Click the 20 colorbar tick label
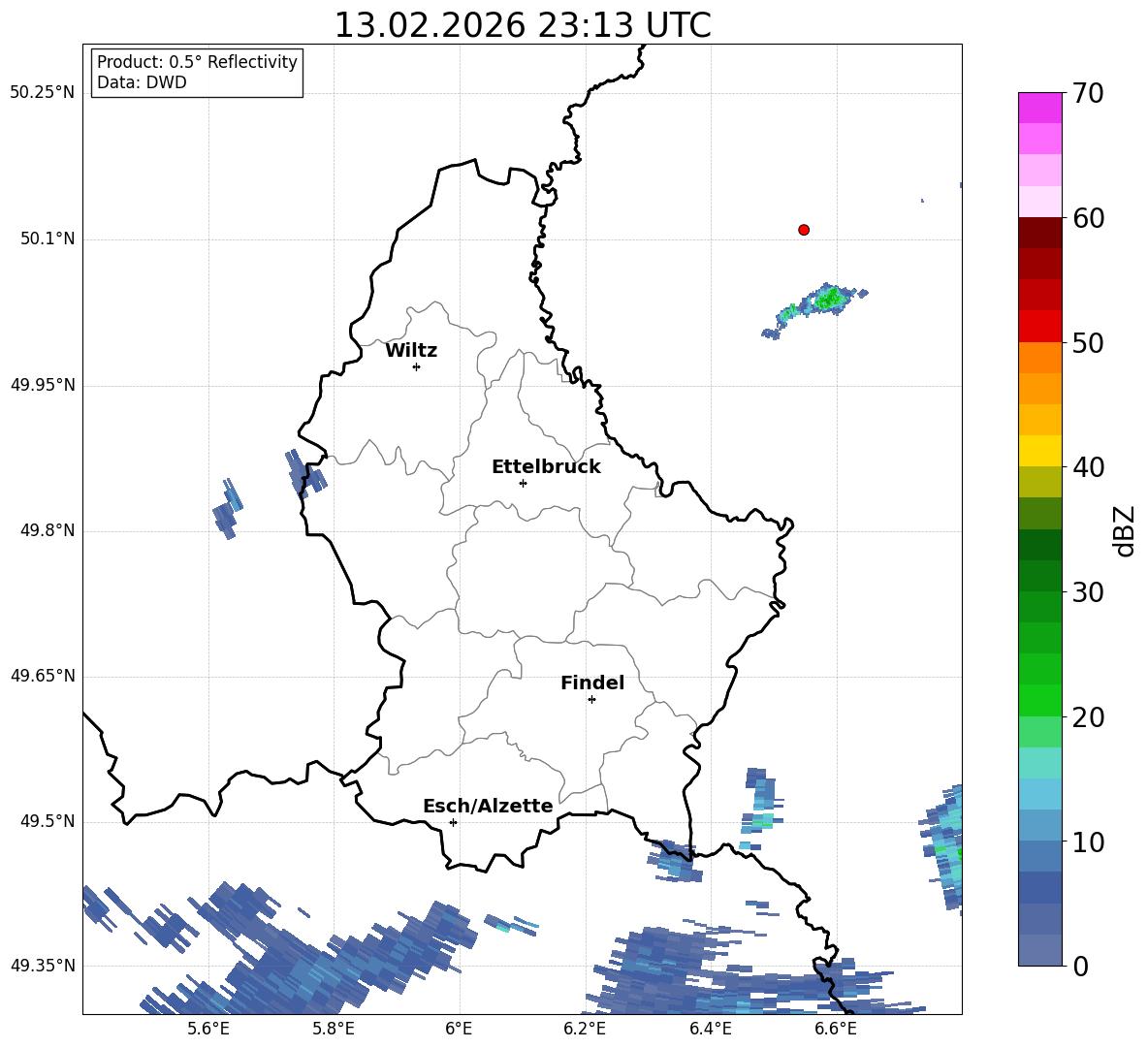Screen dimensions: 1148x1048 tap(1088, 717)
